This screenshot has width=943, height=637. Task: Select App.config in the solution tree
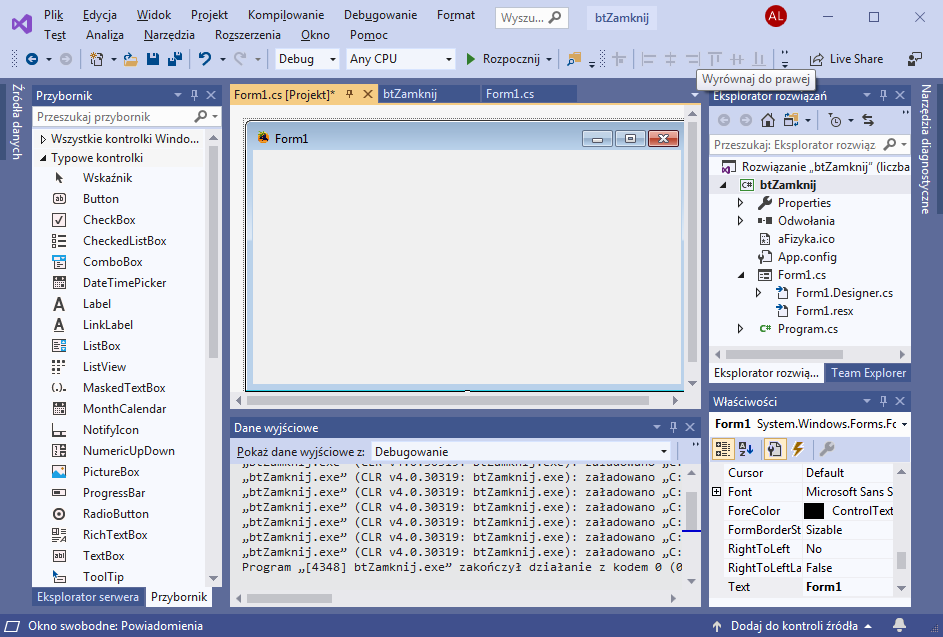[807, 257]
